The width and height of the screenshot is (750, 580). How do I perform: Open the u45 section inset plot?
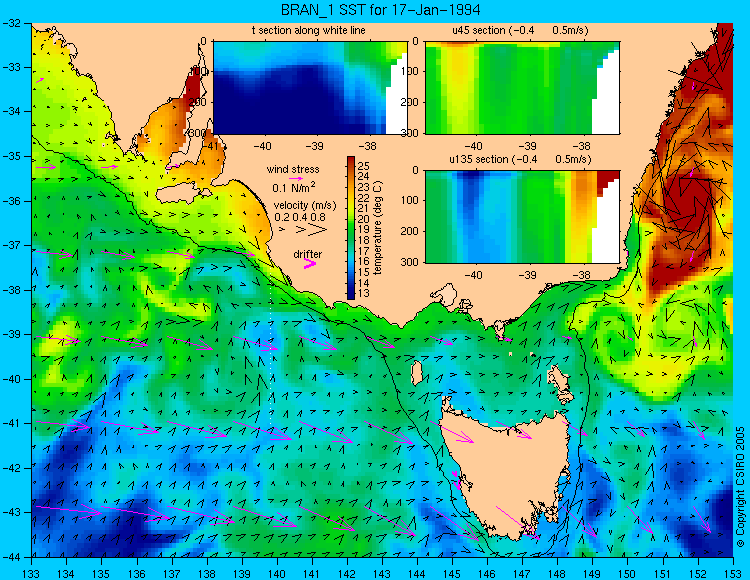(522, 88)
